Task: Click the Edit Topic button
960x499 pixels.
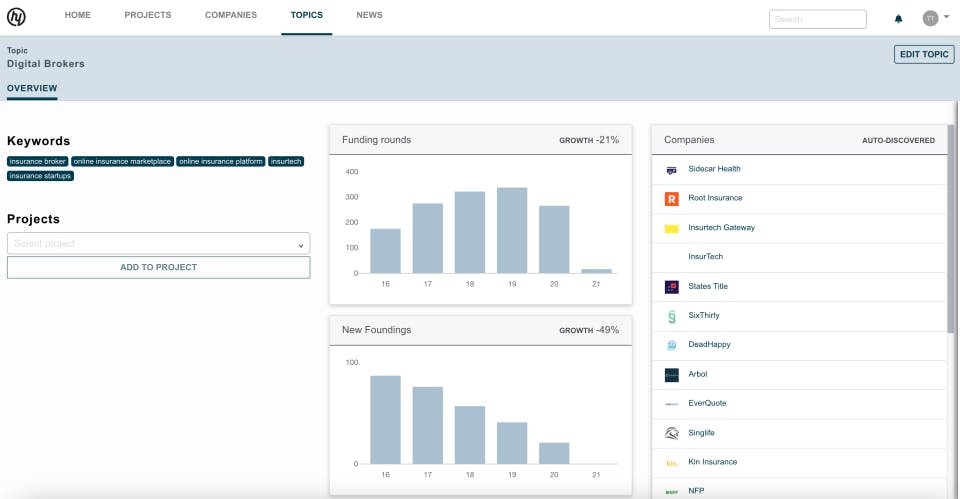Action: click(x=924, y=54)
